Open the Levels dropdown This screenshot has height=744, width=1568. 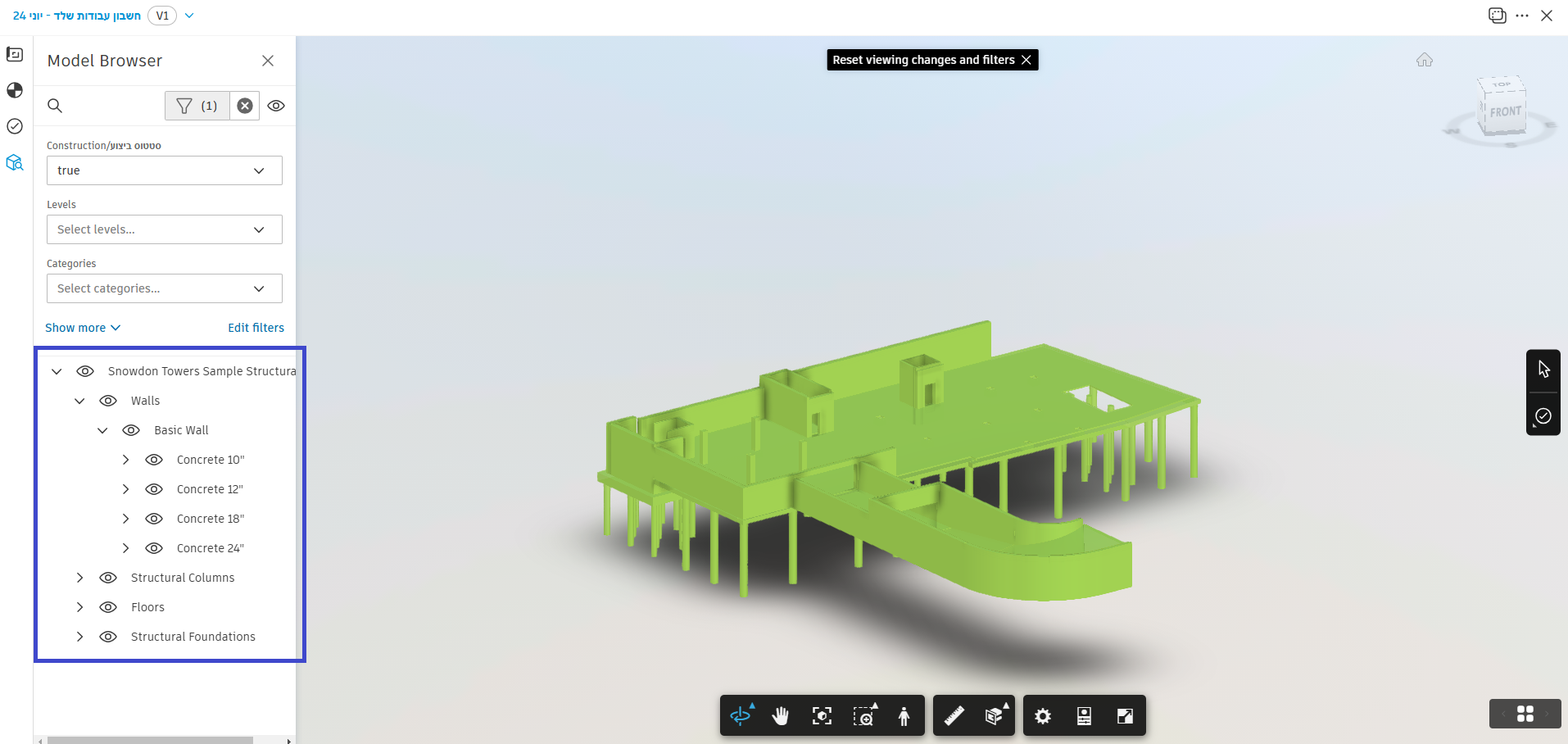(x=164, y=229)
